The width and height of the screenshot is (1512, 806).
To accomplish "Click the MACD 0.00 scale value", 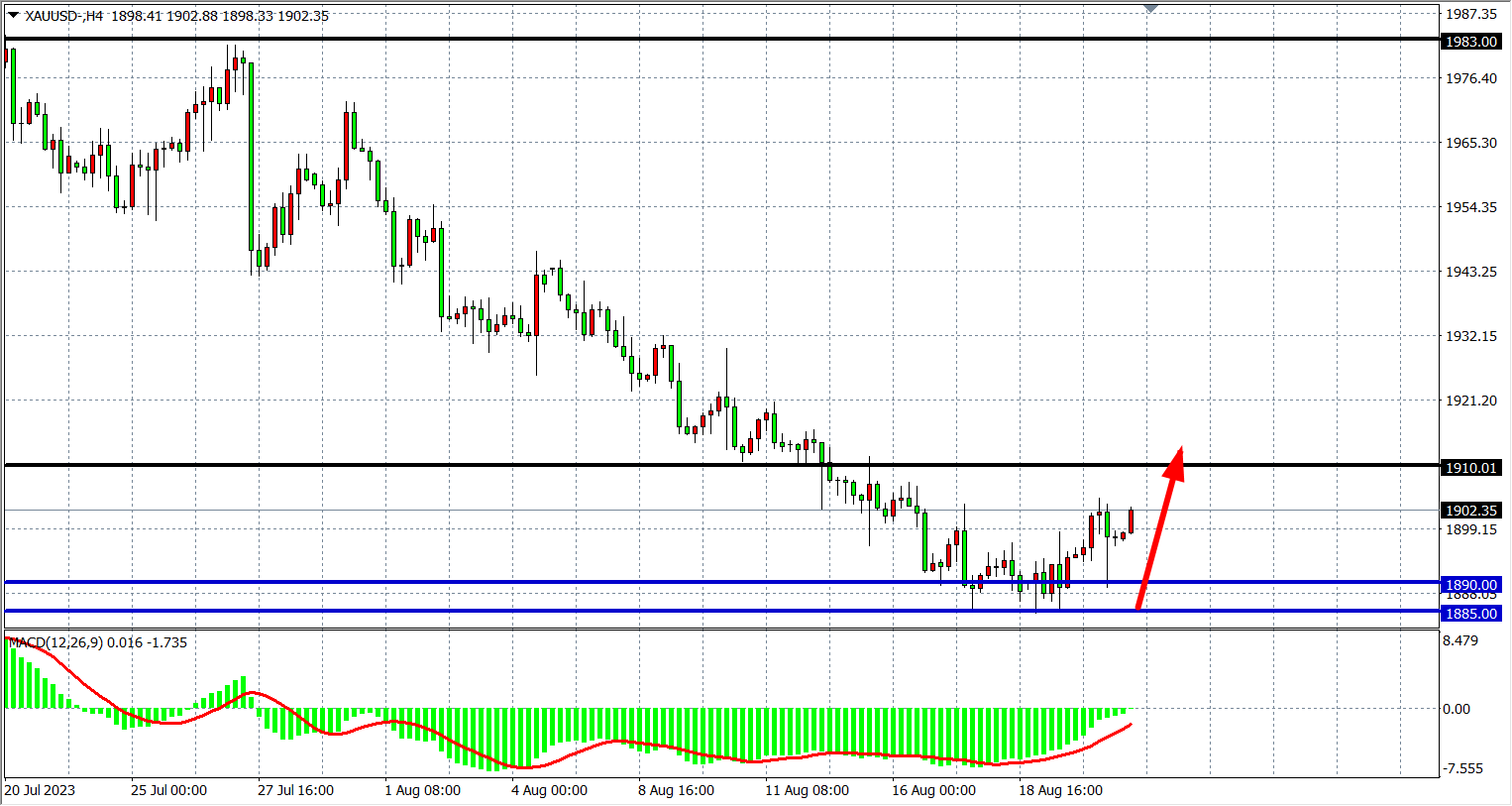I will tap(1457, 709).
